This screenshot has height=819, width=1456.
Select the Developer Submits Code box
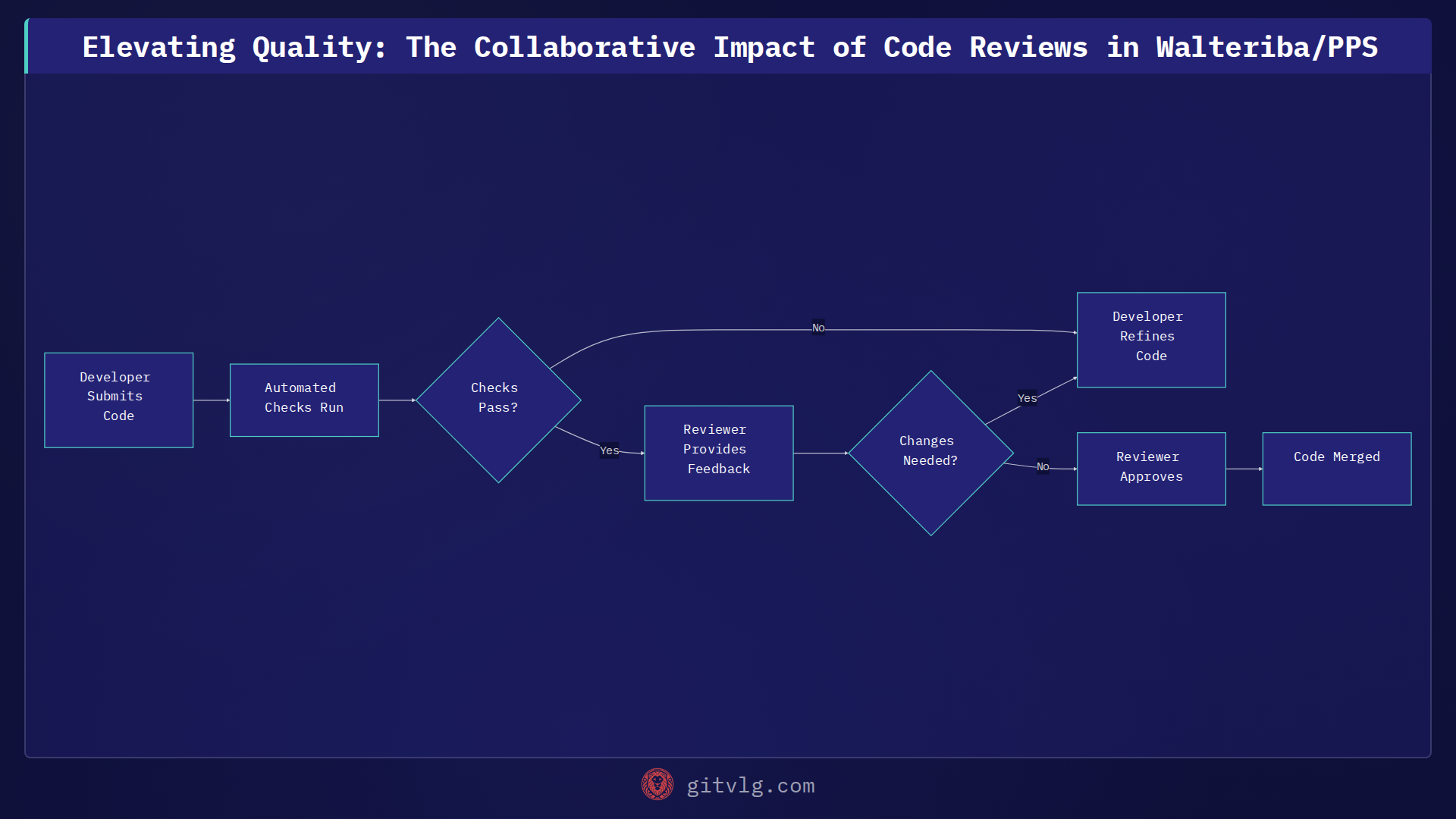tap(119, 400)
